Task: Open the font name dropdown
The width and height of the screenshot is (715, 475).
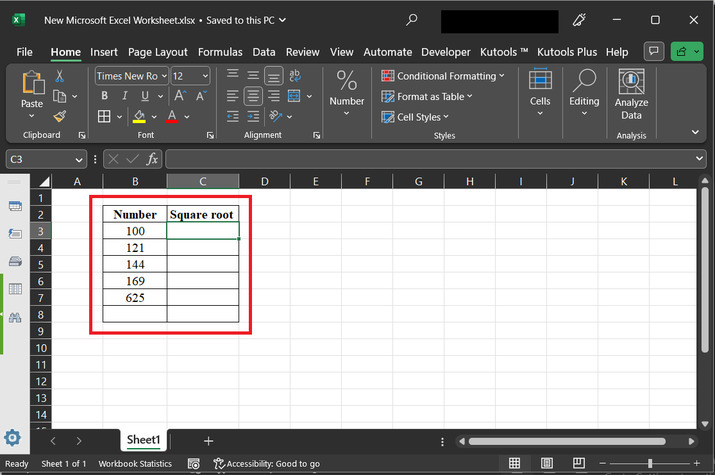Action: pyautogui.click(x=162, y=76)
